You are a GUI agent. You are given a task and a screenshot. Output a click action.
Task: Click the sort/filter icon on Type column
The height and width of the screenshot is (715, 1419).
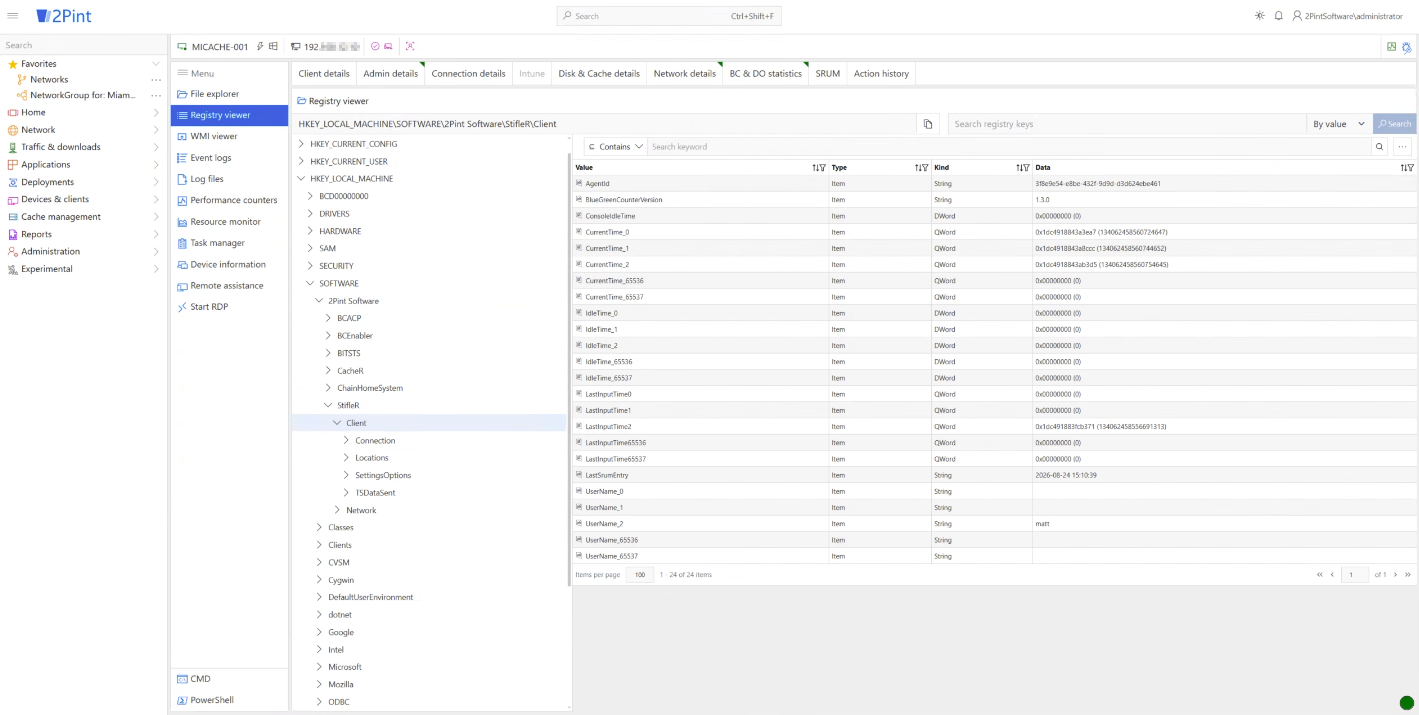pos(921,168)
